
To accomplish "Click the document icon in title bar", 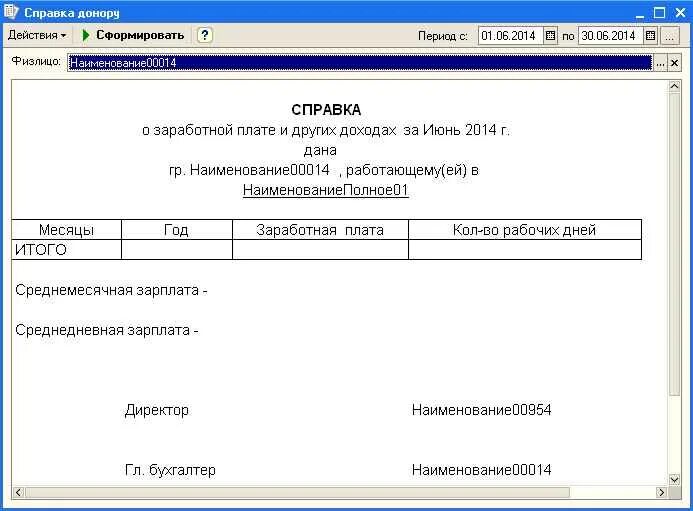I will [x=11, y=11].
